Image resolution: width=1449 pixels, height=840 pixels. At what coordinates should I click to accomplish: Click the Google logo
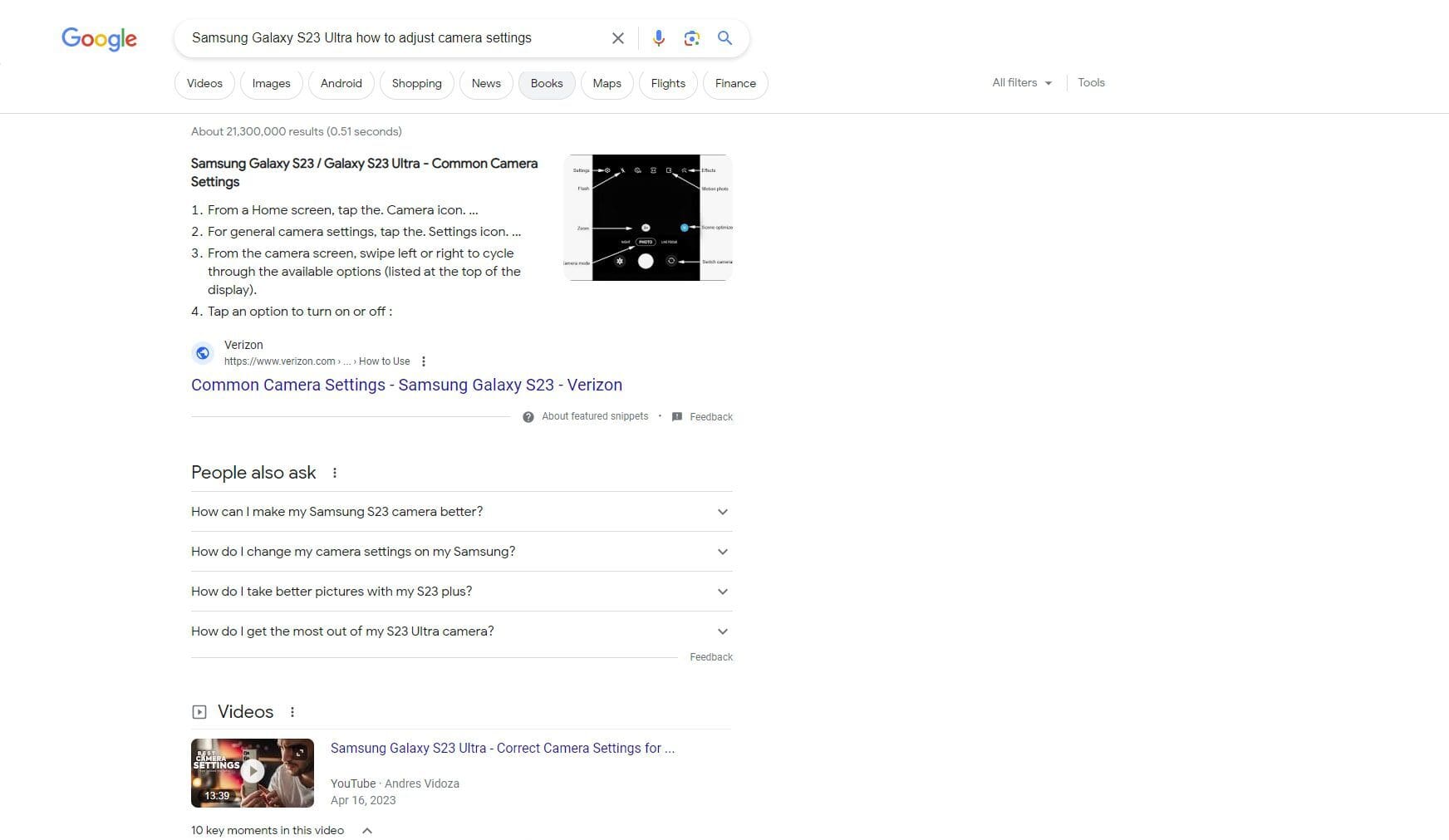pyautogui.click(x=98, y=38)
